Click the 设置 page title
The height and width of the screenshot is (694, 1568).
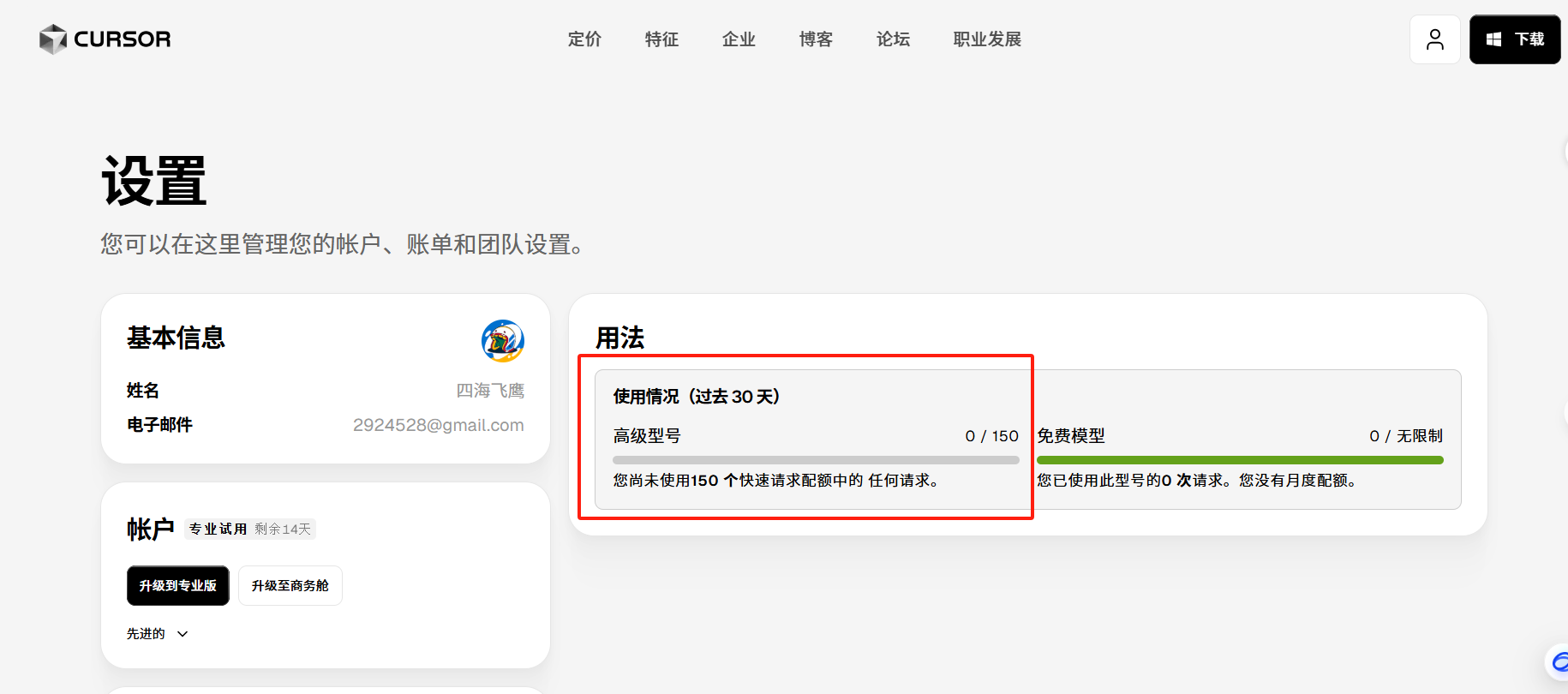(x=154, y=181)
